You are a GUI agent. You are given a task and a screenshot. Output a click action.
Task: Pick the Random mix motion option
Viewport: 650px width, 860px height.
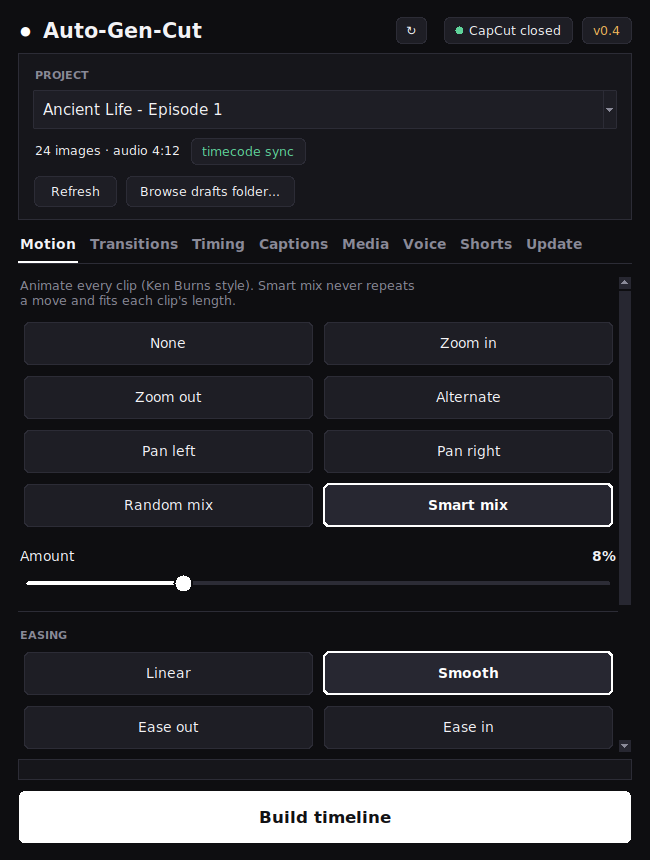point(168,505)
